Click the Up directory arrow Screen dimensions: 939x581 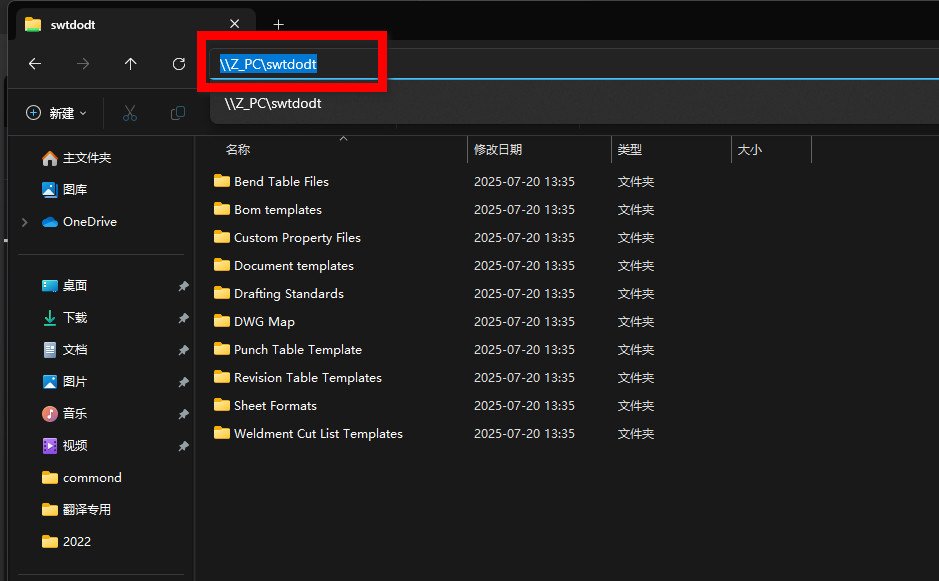click(x=131, y=64)
